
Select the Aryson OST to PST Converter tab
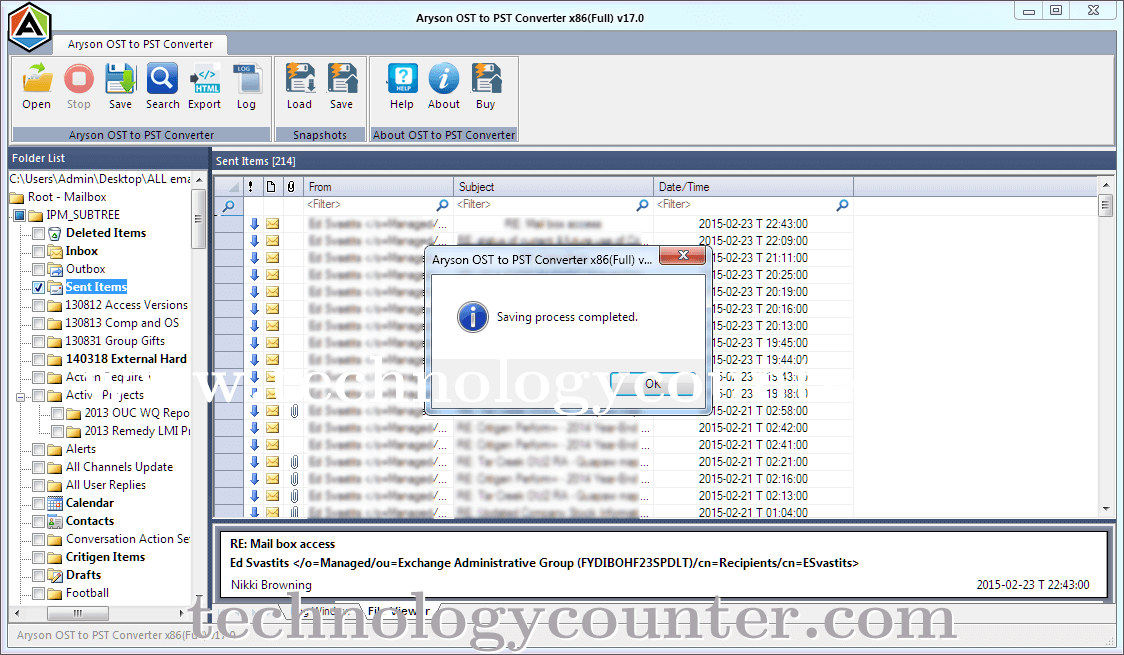[140, 44]
